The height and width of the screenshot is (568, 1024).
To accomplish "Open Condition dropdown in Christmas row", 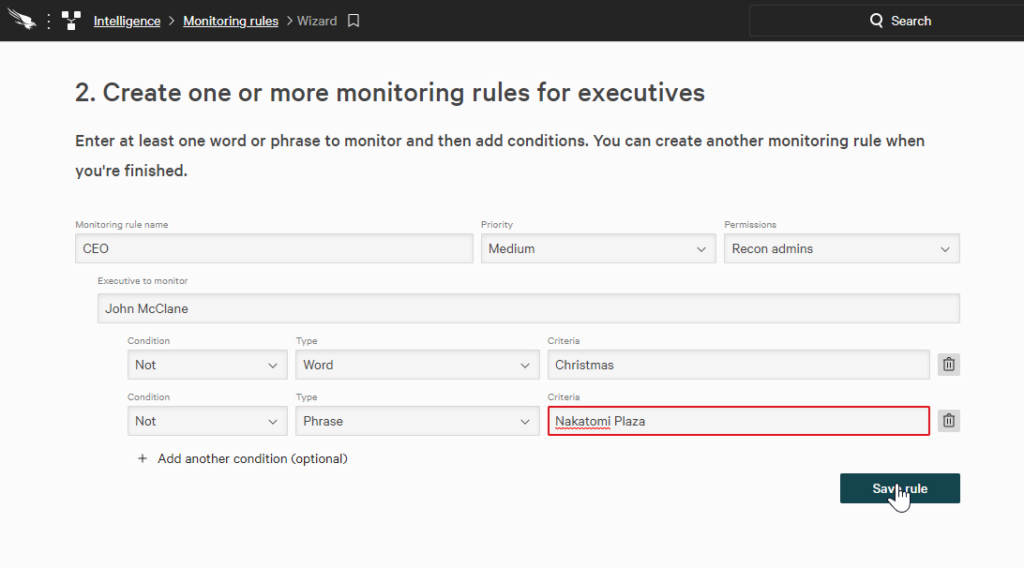I will coord(207,365).
